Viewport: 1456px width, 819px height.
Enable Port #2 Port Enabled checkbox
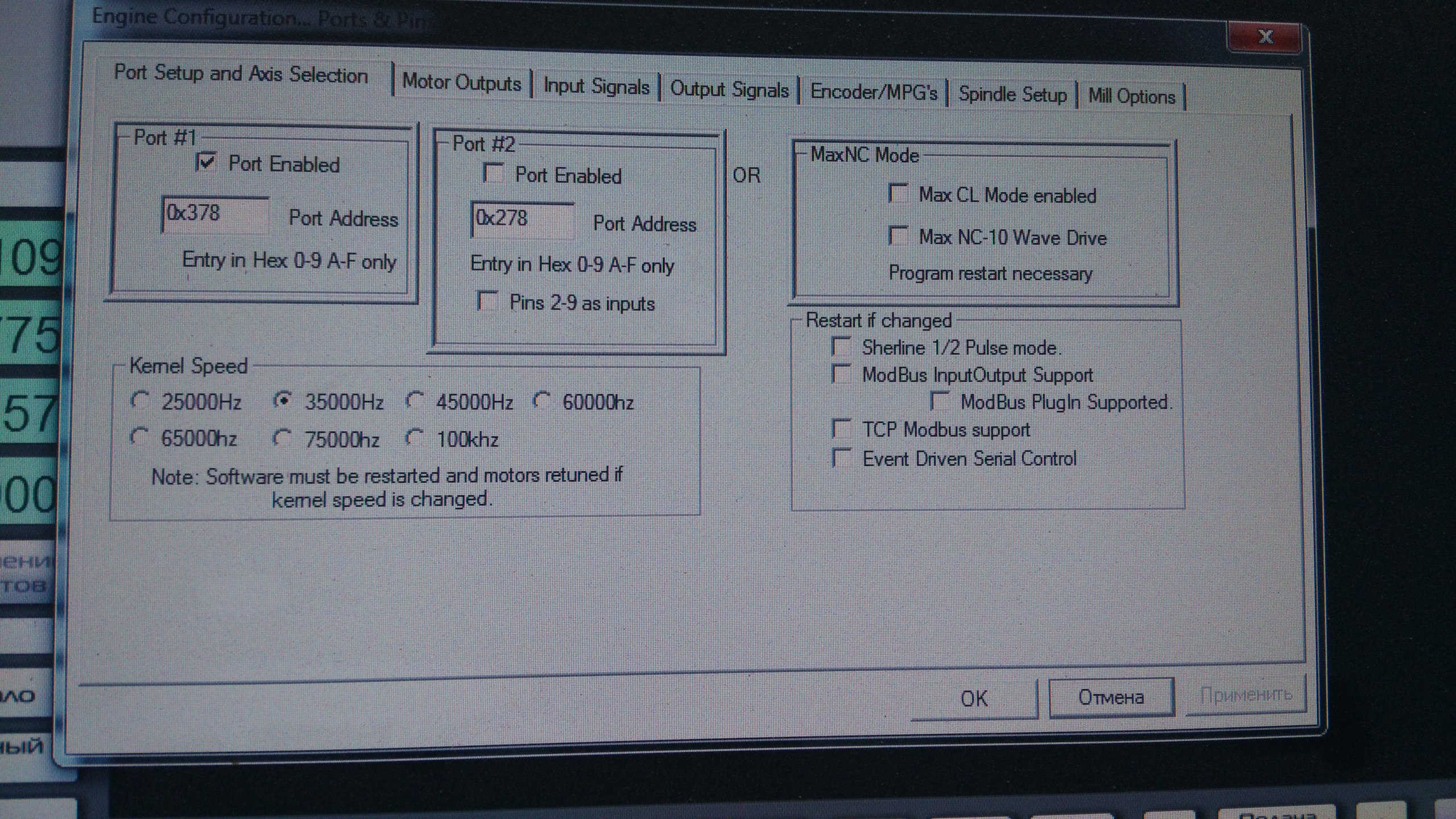click(x=493, y=173)
